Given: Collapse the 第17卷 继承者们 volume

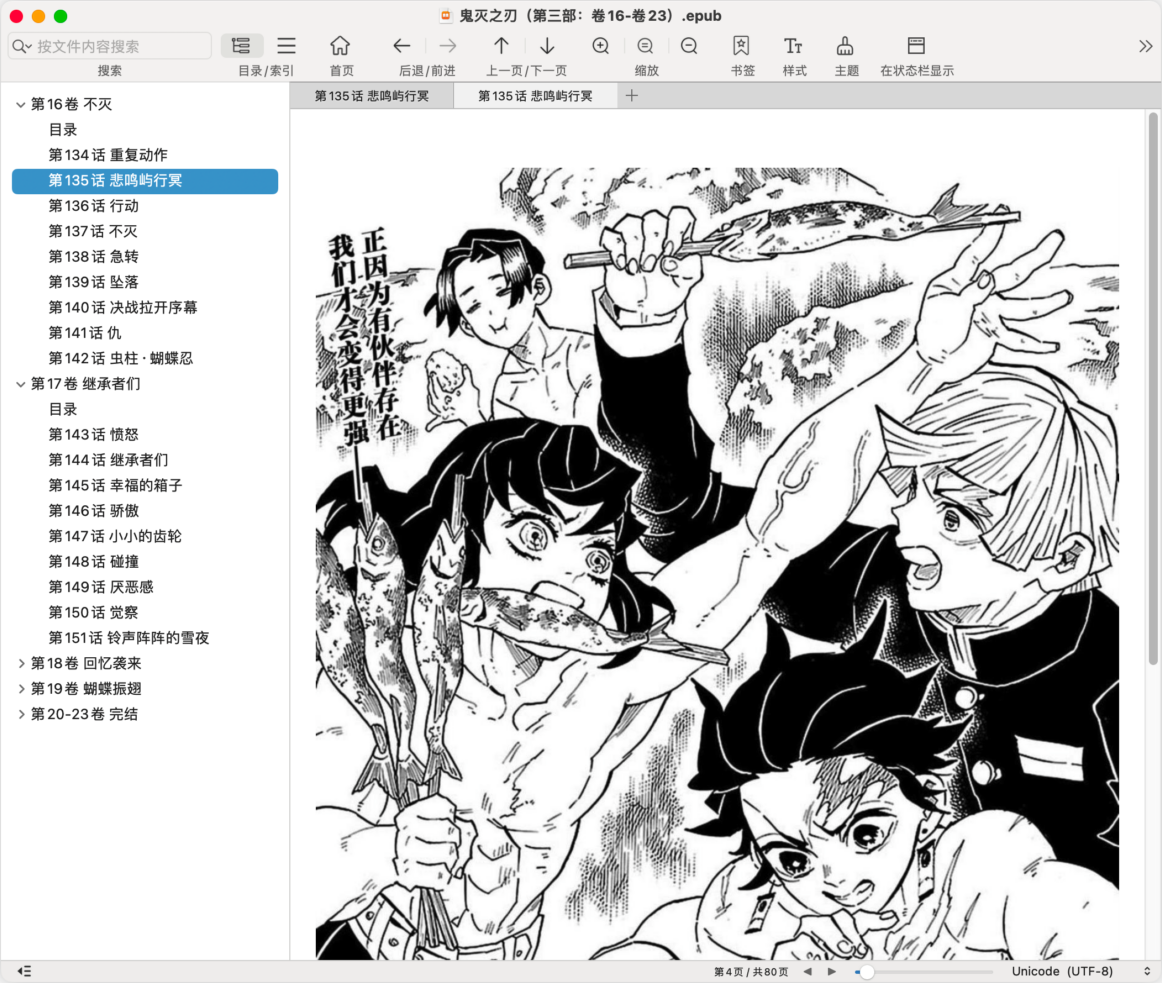Looking at the screenshot, I should pyautogui.click(x=21, y=384).
